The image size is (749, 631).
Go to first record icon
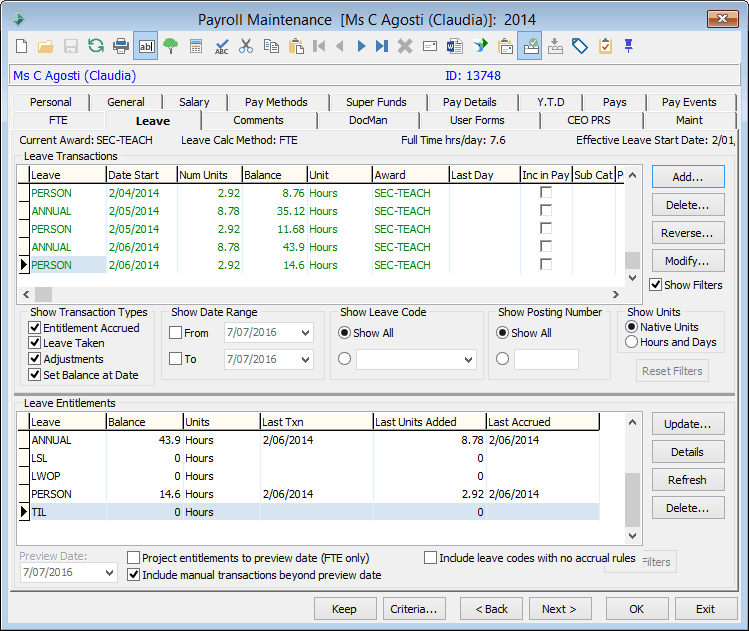319,46
